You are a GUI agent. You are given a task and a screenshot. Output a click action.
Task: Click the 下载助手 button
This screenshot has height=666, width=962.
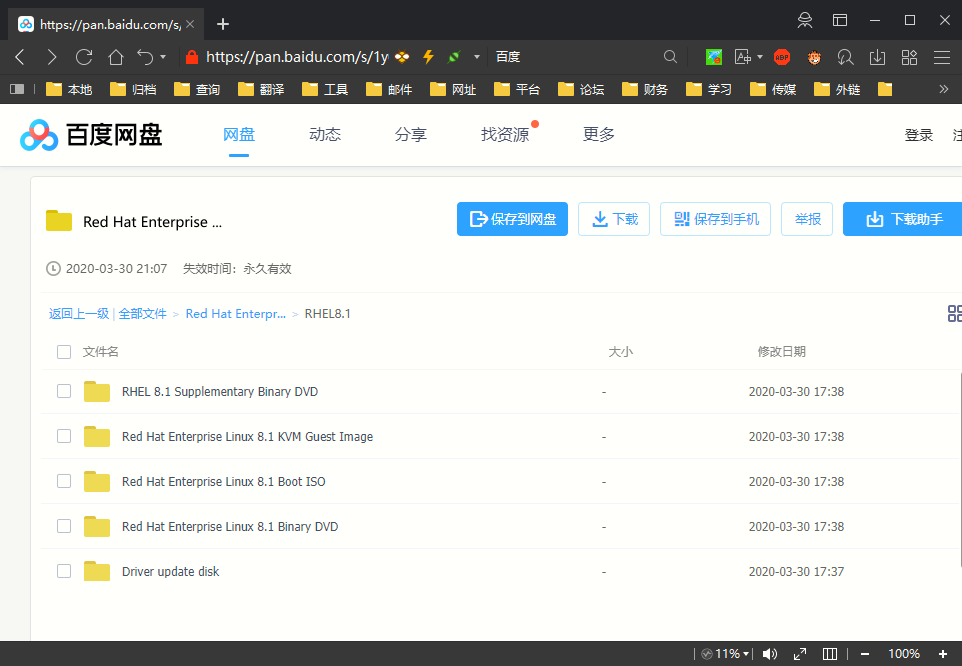click(x=902, y=219)
